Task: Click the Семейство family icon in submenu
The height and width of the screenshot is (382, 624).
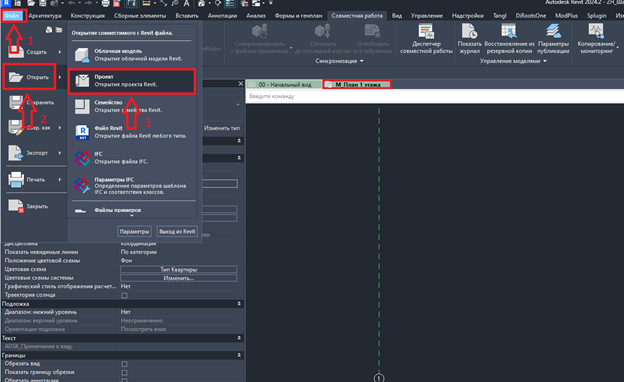Action: 82,106
